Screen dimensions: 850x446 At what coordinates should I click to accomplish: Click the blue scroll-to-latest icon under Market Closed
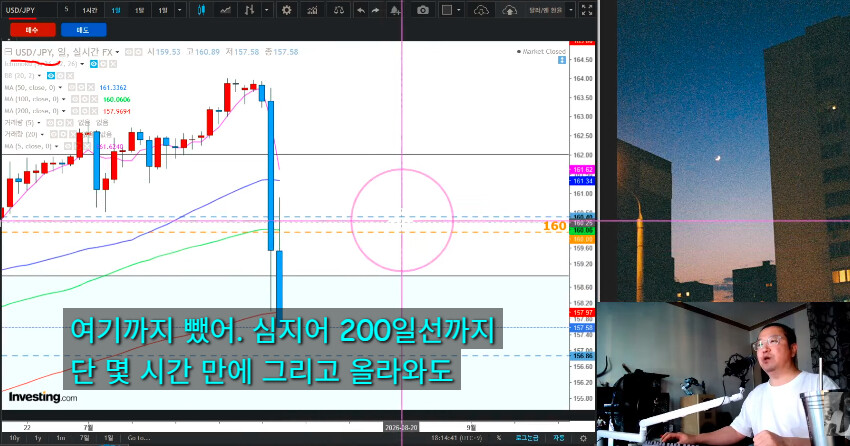pos(562,60)
